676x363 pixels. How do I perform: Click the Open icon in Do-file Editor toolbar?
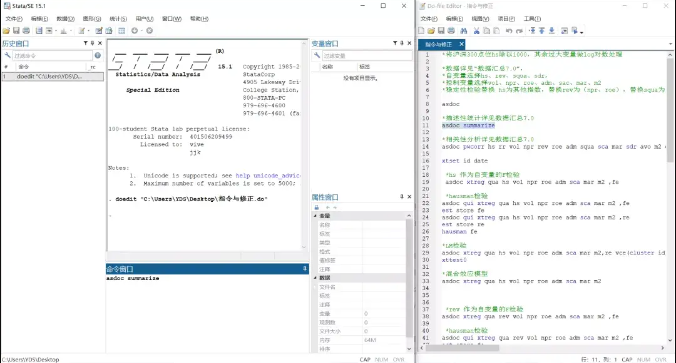431,31
